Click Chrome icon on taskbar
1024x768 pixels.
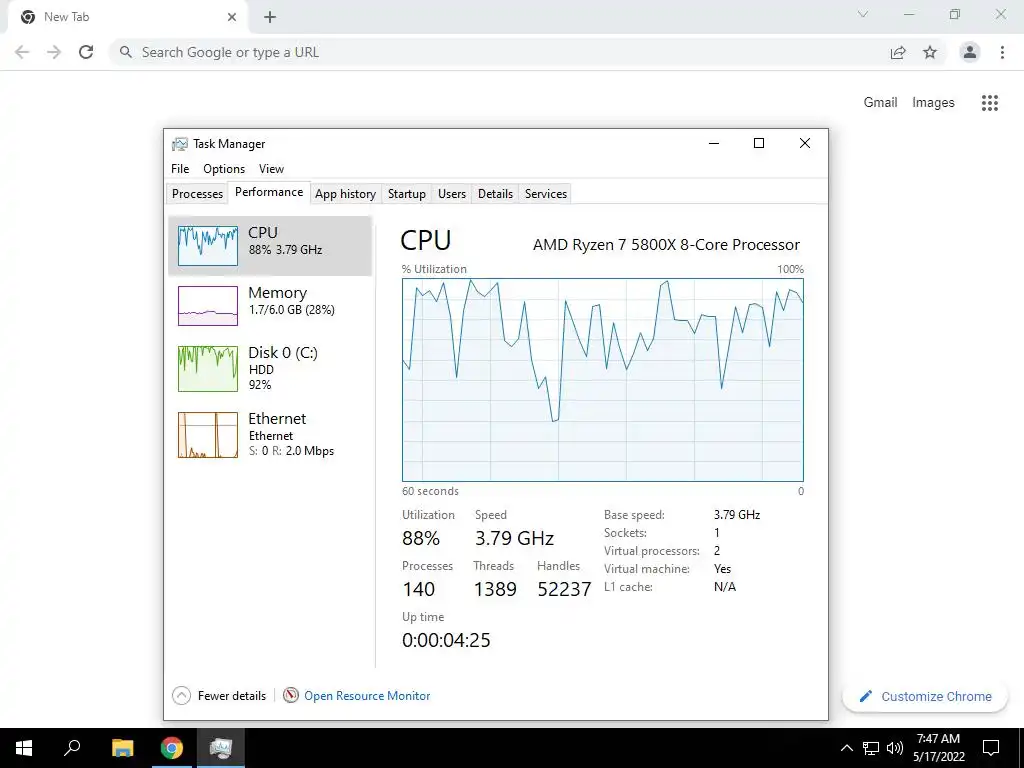(x=172, y=748)
